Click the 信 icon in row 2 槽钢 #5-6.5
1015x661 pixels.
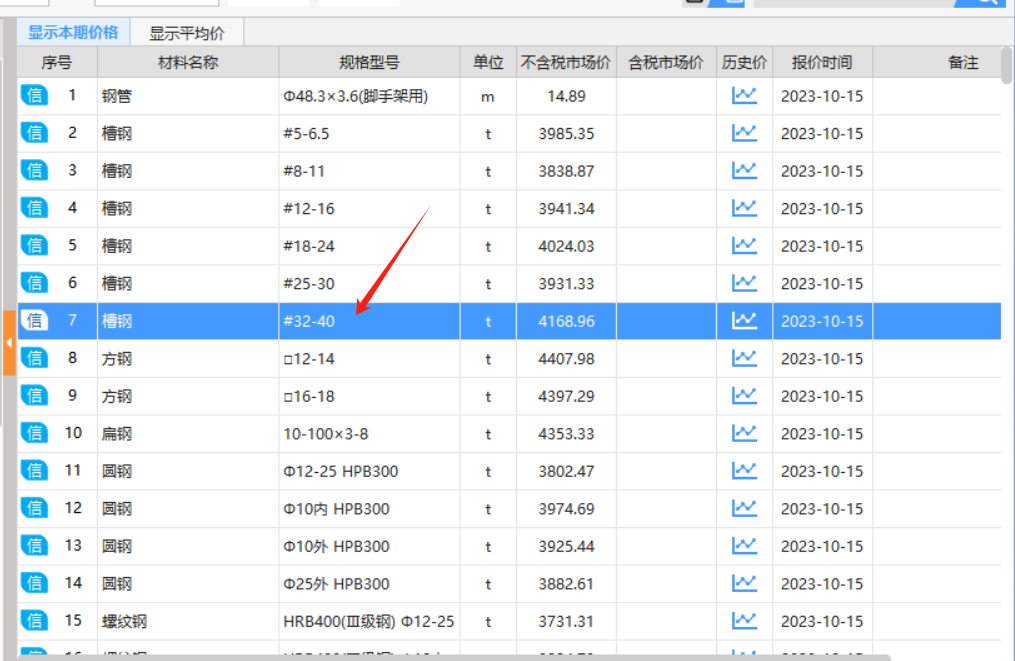pyautogui.click(x=34, y=133)
